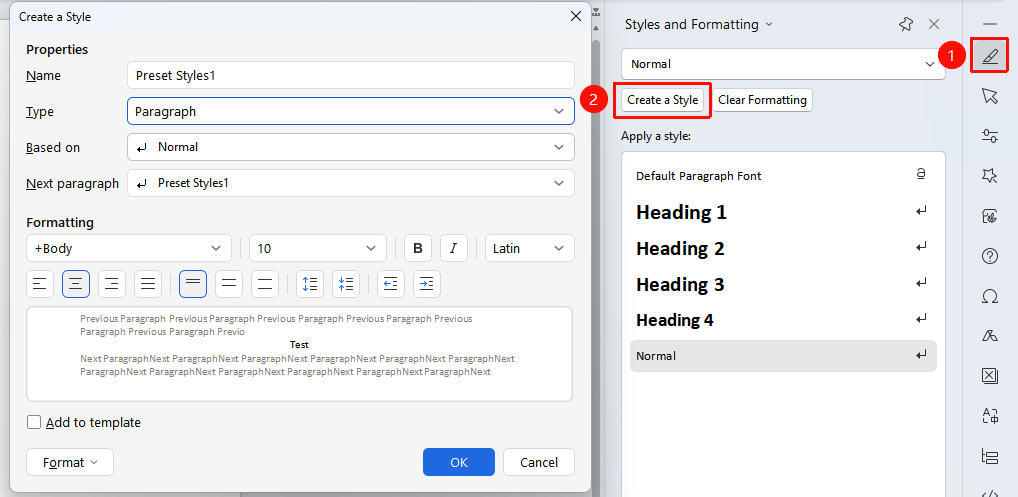Collapse sidebar with the dash icon at top
Viewport: 1018px width, 497px height.
[989, 24]
